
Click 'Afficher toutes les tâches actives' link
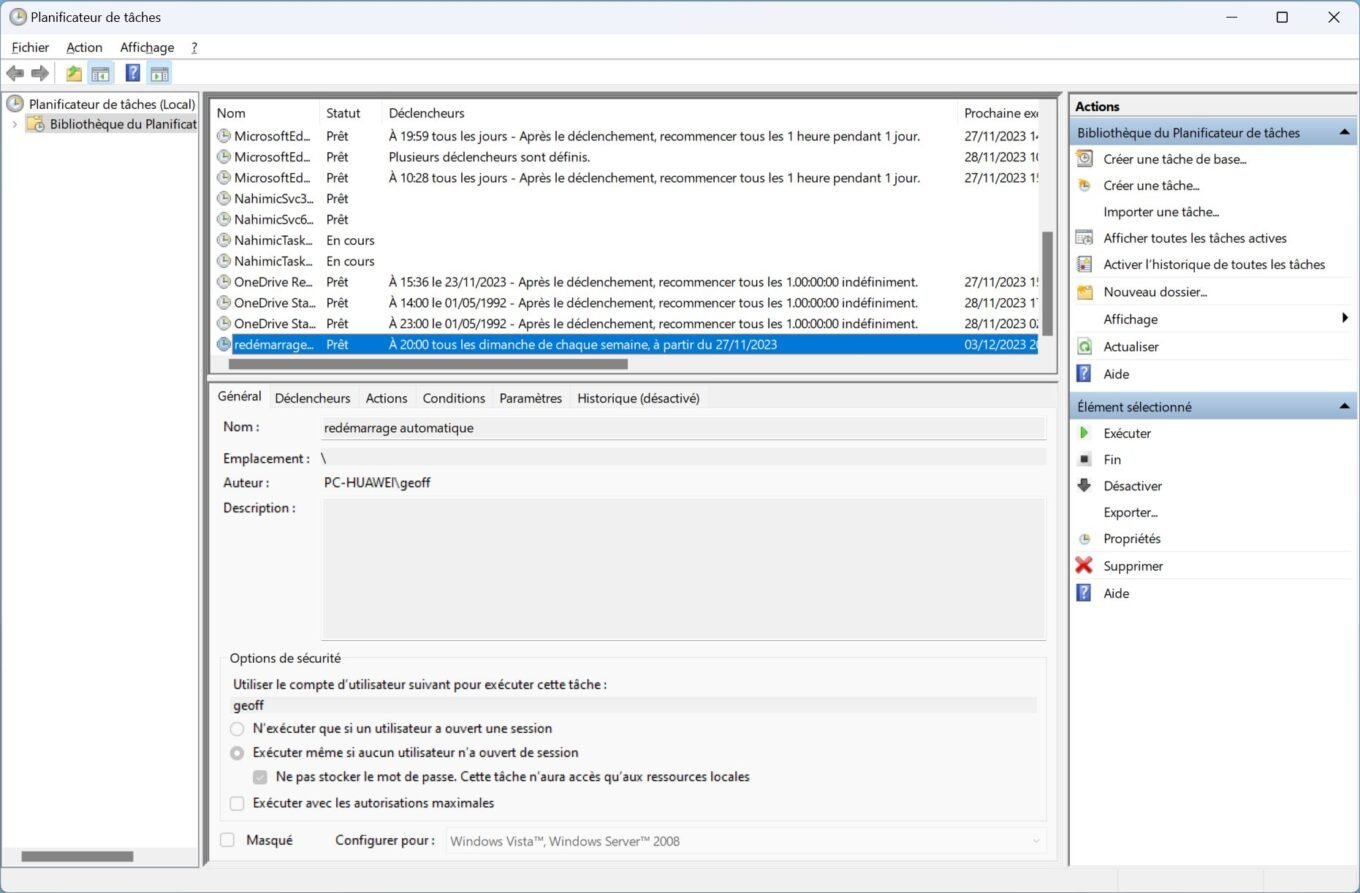[1195, 238]
